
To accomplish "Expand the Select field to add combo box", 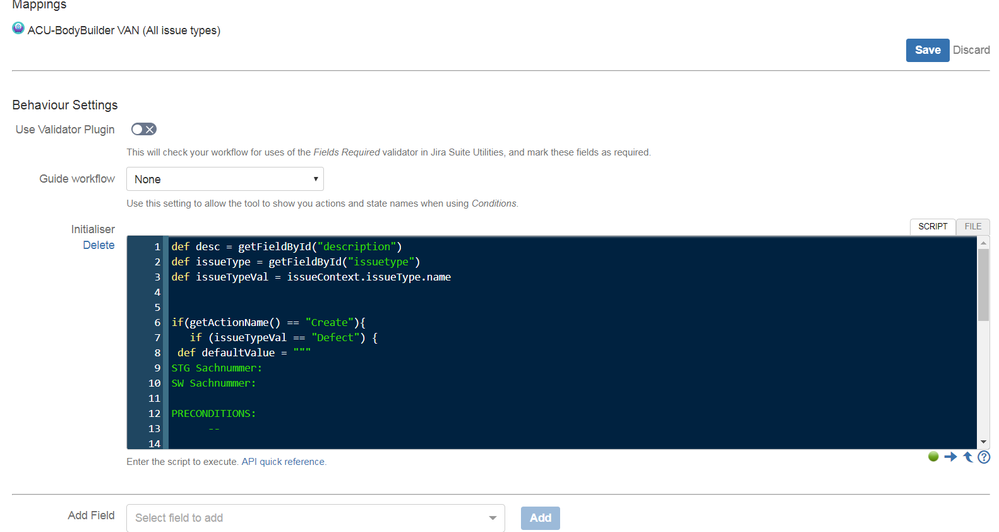I will (x=315, y=518).
